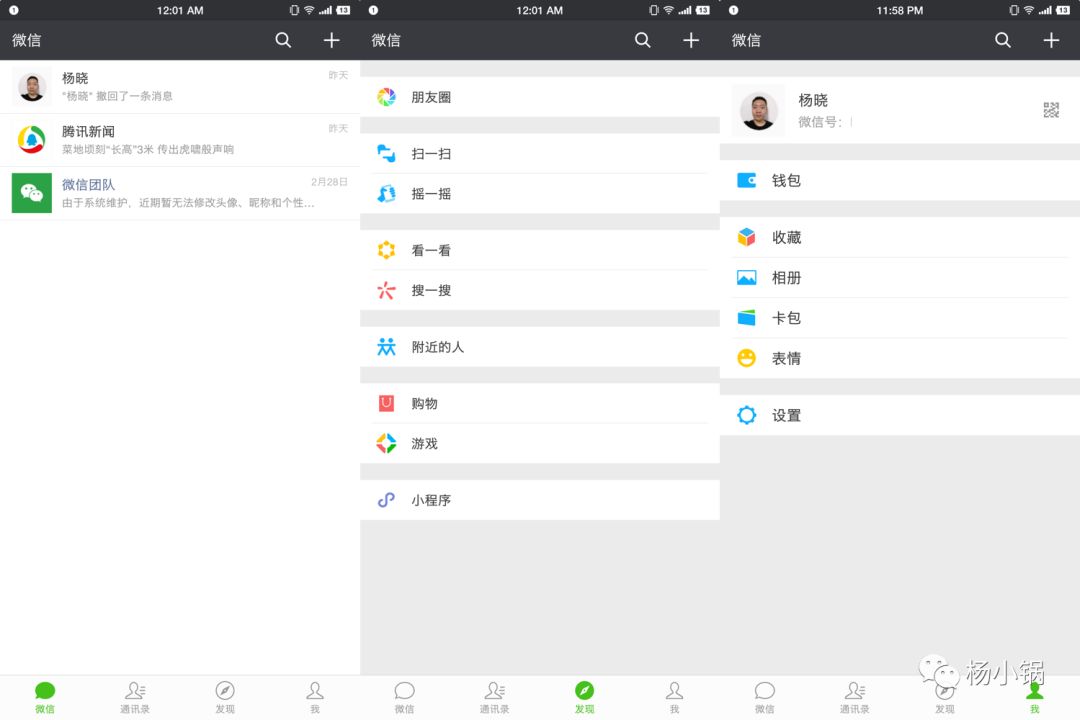Tap the plus icon in the middle screen
The height and width of the screenshot is (720, 1080).
[691, 40]
